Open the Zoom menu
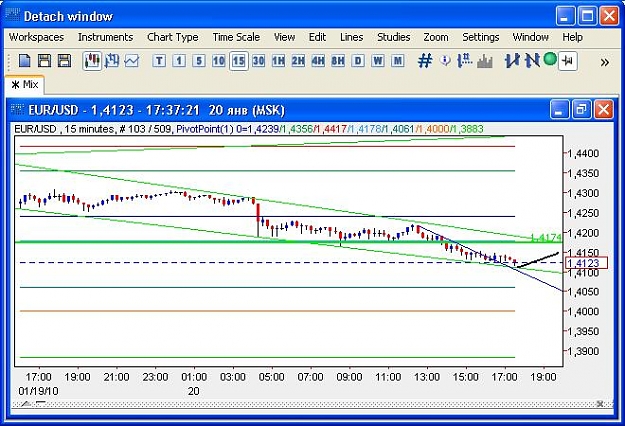The width and height of the screenshot is (625, 426). 436,37
